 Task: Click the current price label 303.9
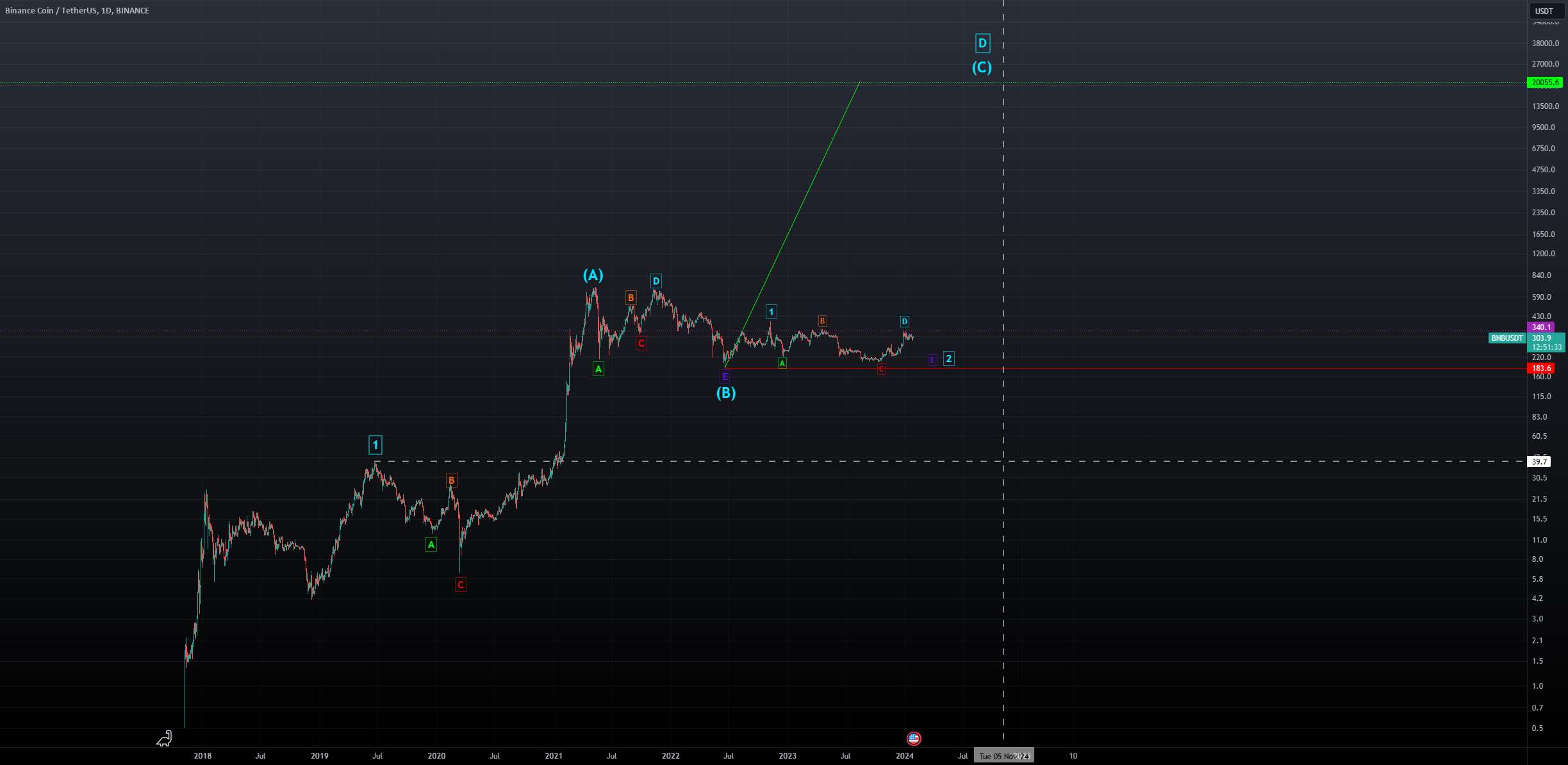pos(1541,338)
